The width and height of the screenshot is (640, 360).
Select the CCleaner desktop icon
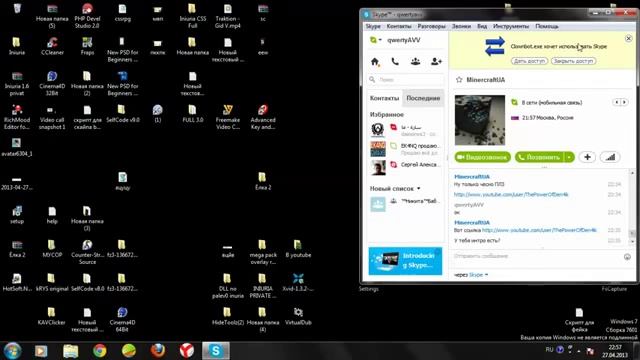[52, 47]
